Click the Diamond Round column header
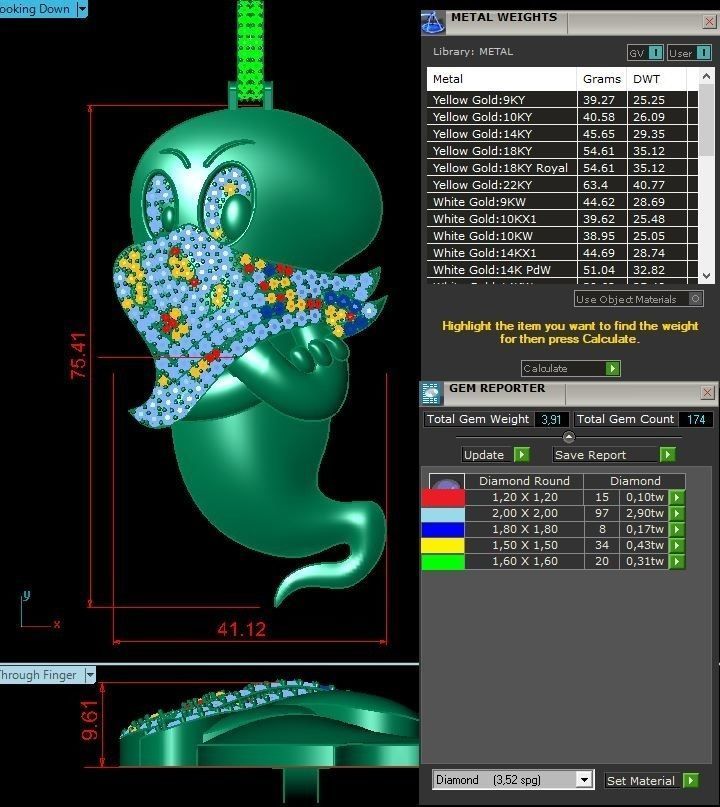The image size is (720, 807). 524,481
